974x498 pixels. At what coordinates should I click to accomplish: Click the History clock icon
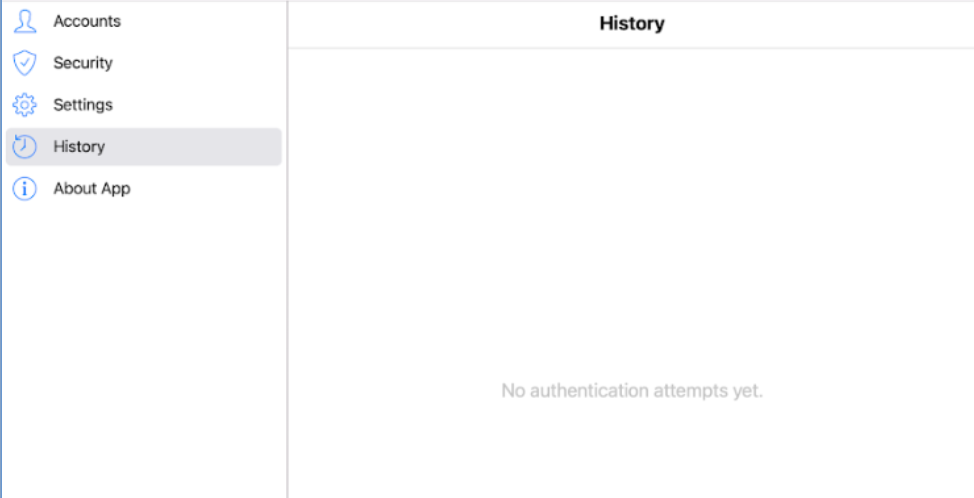(24, 147)
